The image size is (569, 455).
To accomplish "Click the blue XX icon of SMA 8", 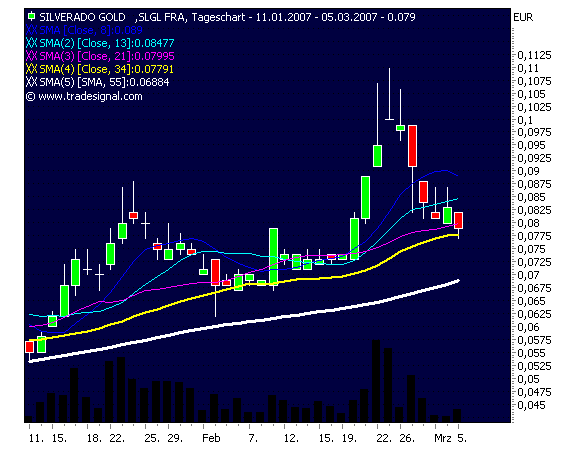I will pyautogui.click(x=32, y=30).
